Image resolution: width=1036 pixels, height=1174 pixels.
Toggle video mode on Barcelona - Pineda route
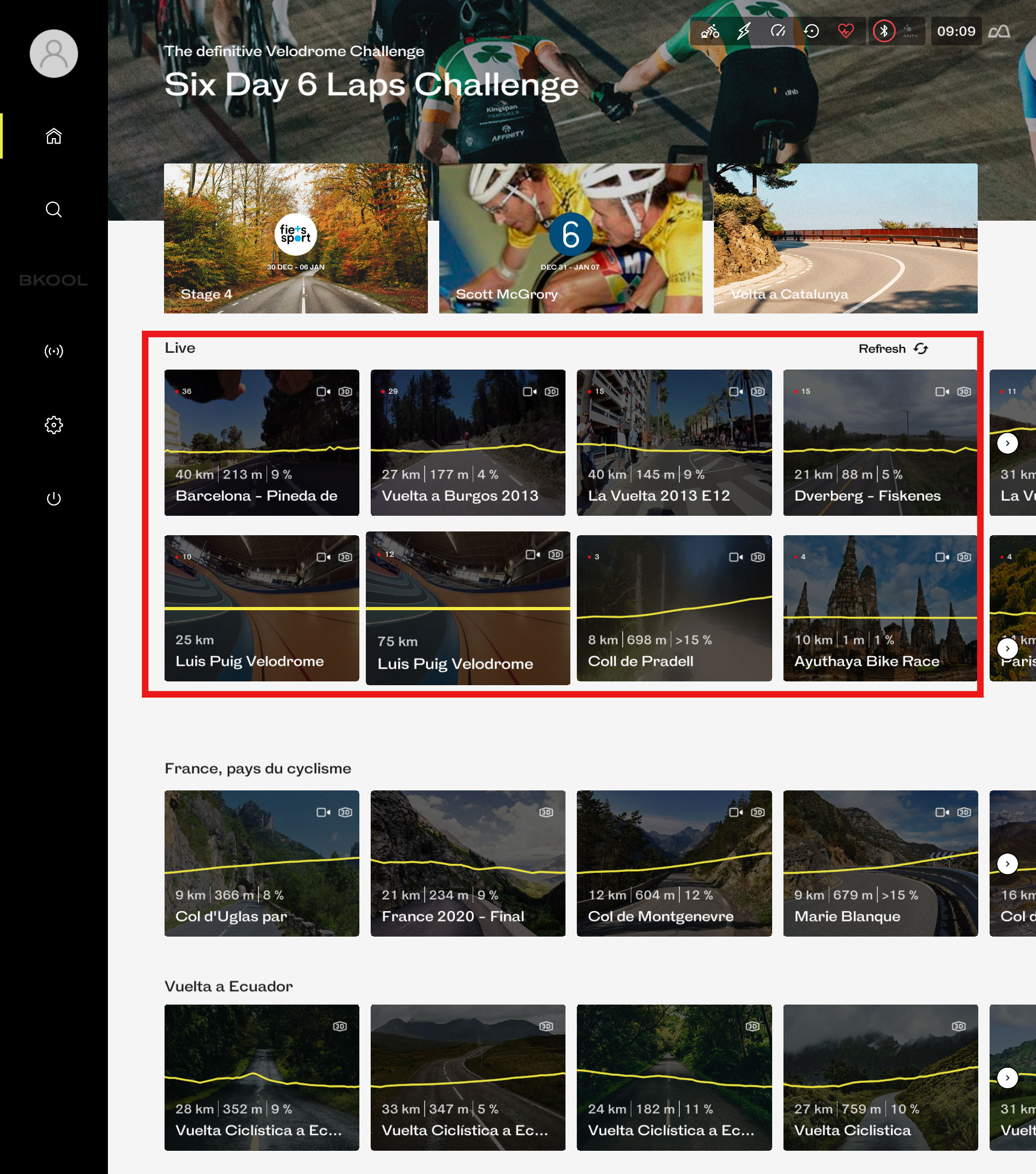pos(323,392)
